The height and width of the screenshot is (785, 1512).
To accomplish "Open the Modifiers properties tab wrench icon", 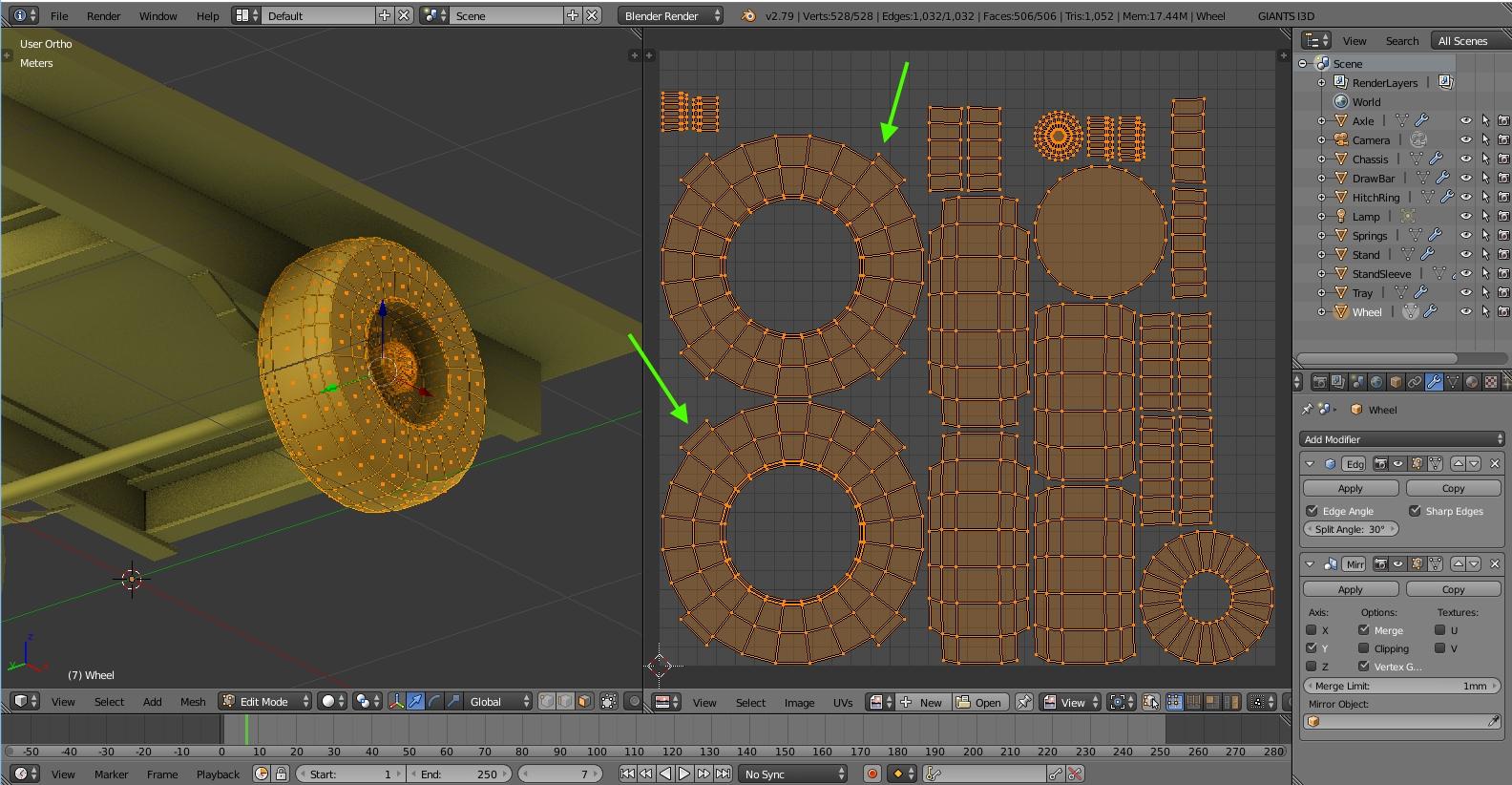I will [1434, 382].
